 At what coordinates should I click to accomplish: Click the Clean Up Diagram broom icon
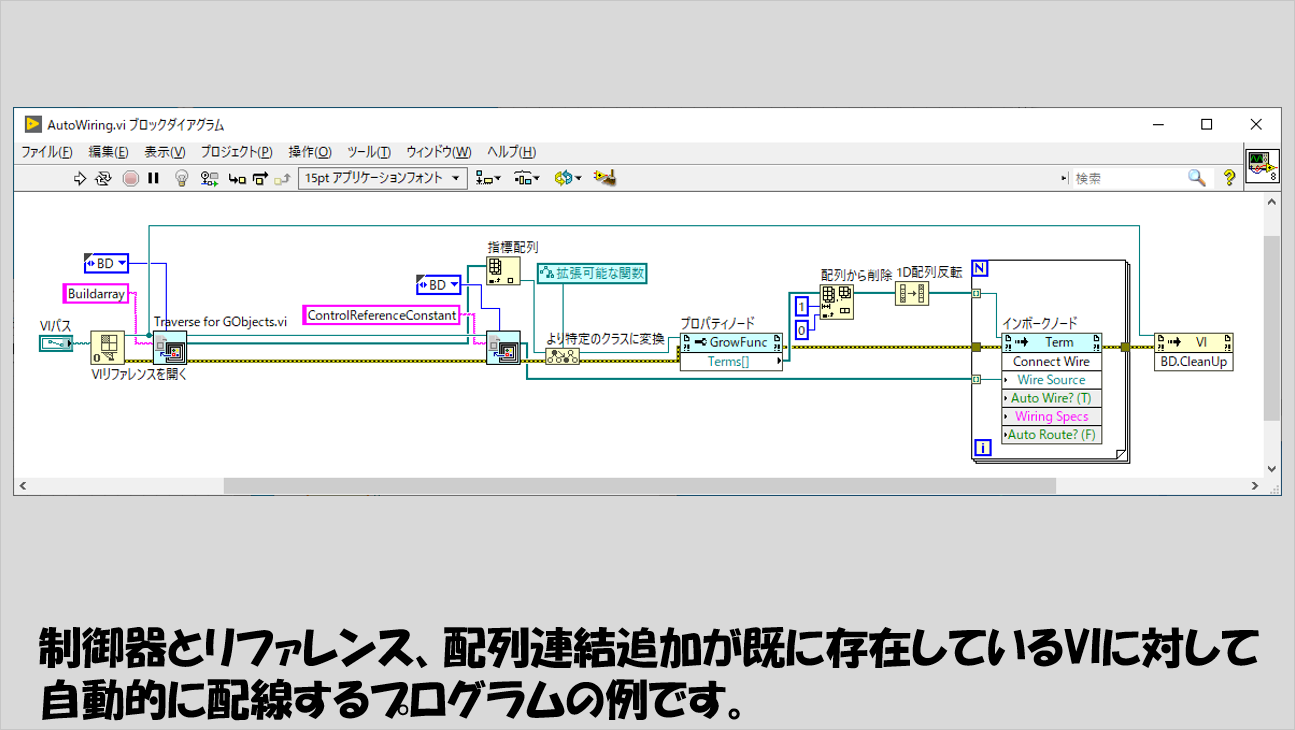[604, 178]
